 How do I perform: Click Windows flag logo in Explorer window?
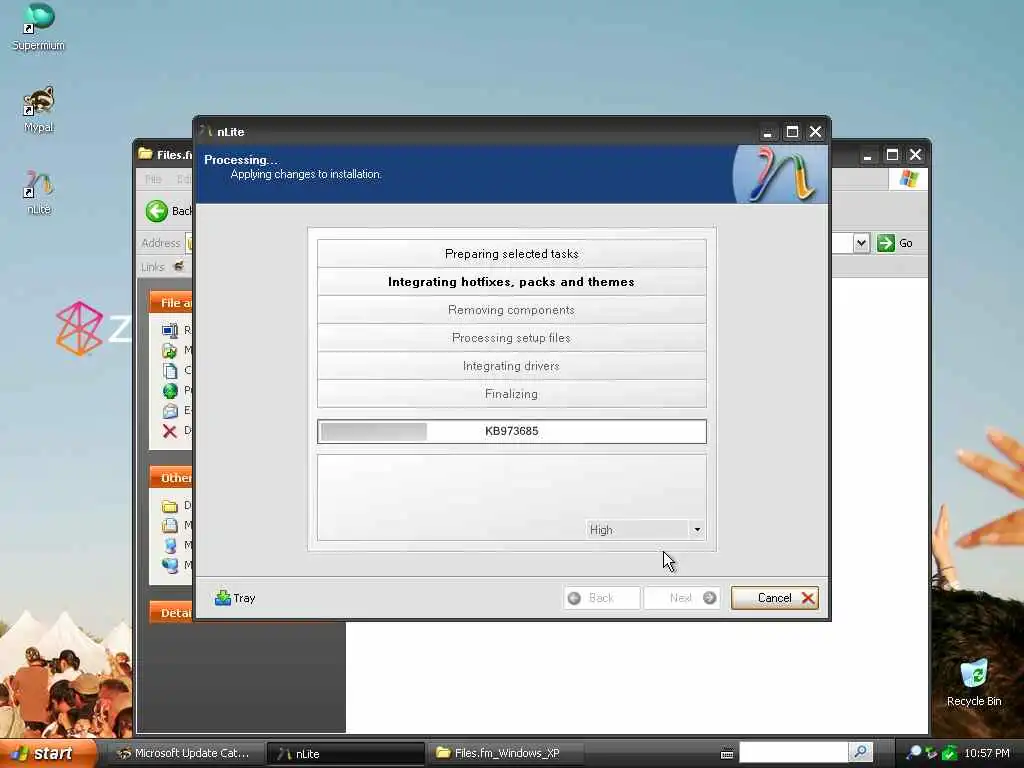[908, 179]
